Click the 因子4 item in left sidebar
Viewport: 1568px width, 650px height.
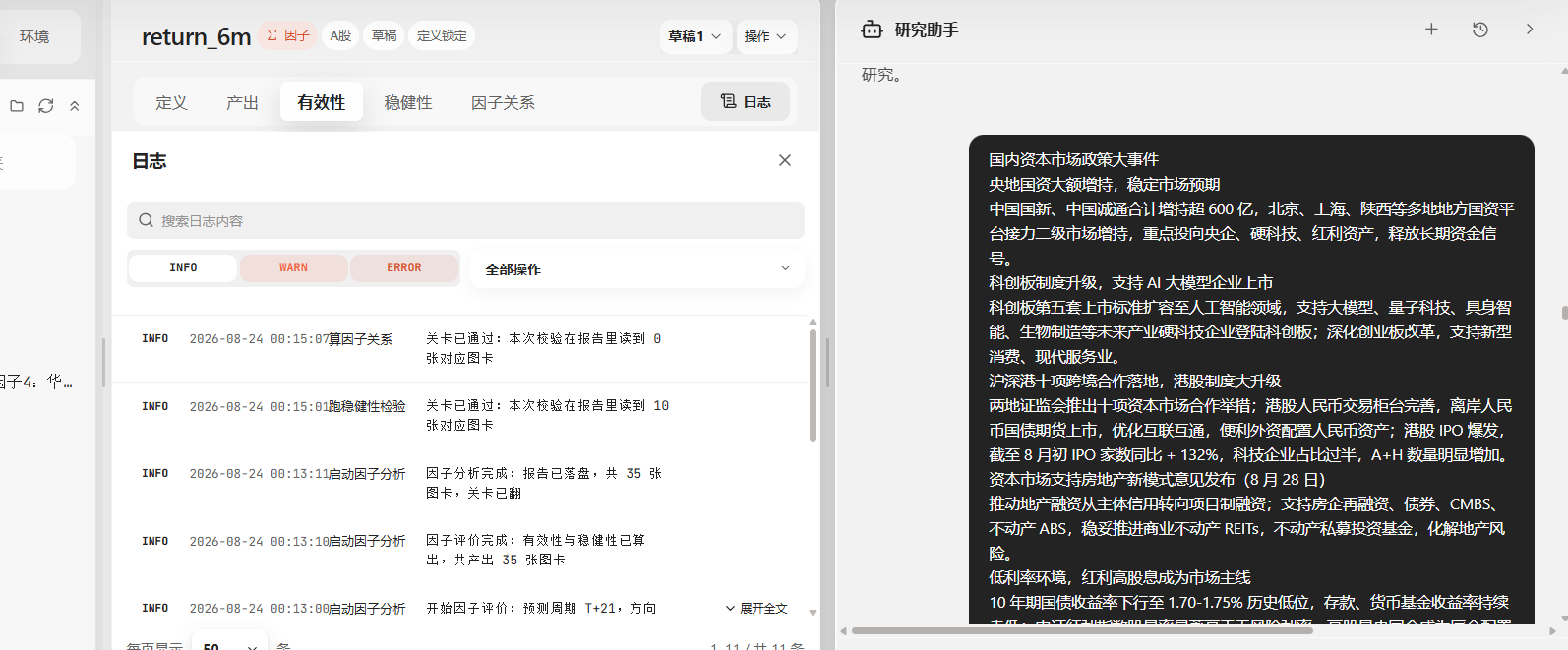point(35,382)
